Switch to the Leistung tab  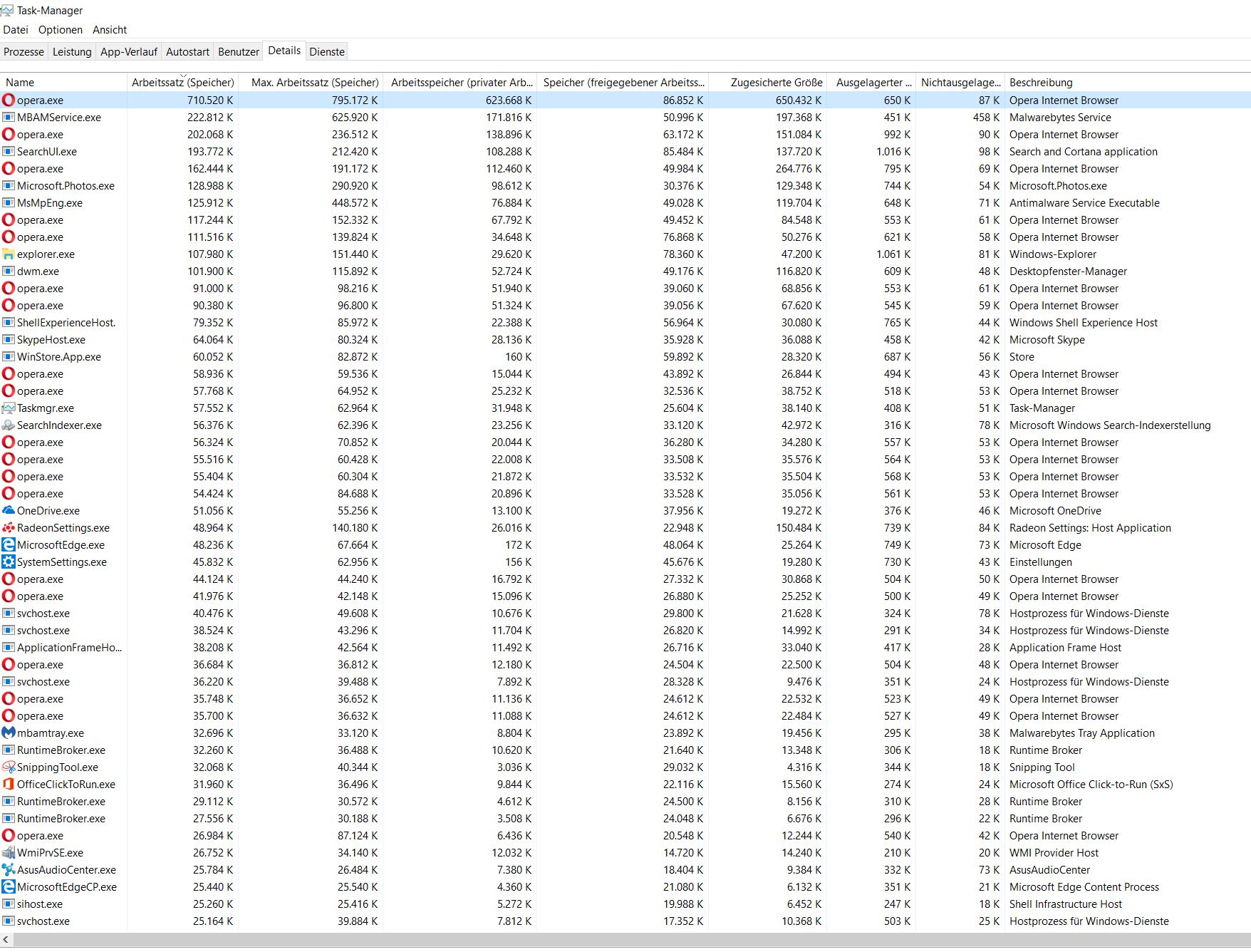(x=72, y=51)
